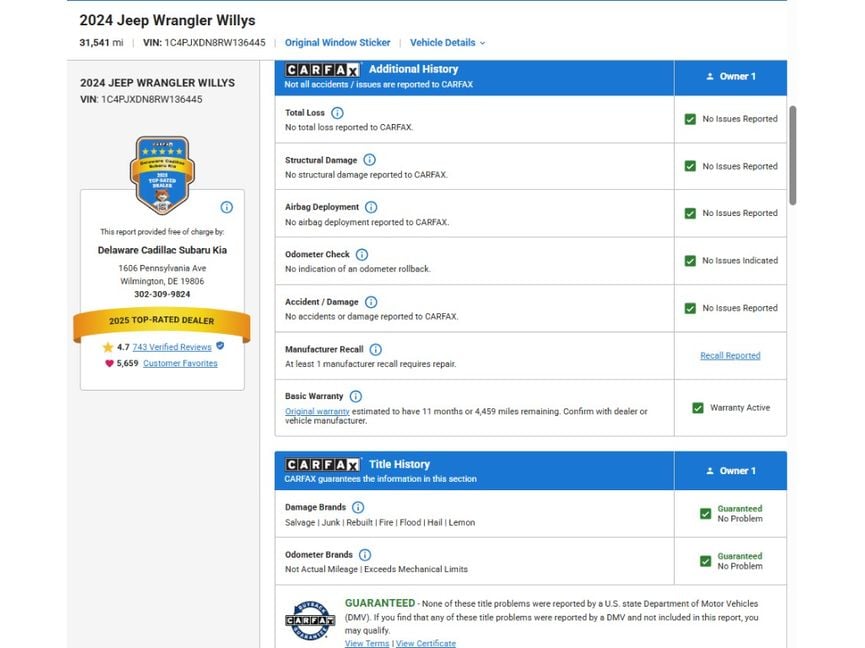Viewport: 865px width, 648px height.
Task: Click the Total Loss green checkmark
Action: coord(690,119)
